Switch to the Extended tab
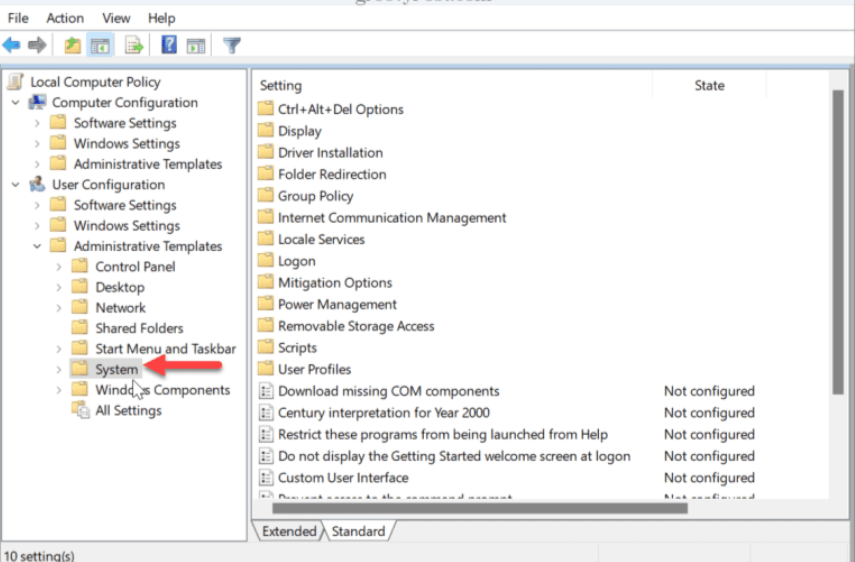855x562 pixels. 288,532
